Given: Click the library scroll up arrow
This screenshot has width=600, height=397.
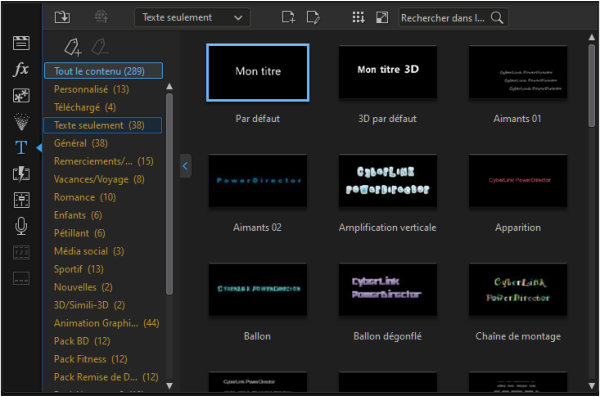Looking at the screenshot, I should click(x=592, y=37).
